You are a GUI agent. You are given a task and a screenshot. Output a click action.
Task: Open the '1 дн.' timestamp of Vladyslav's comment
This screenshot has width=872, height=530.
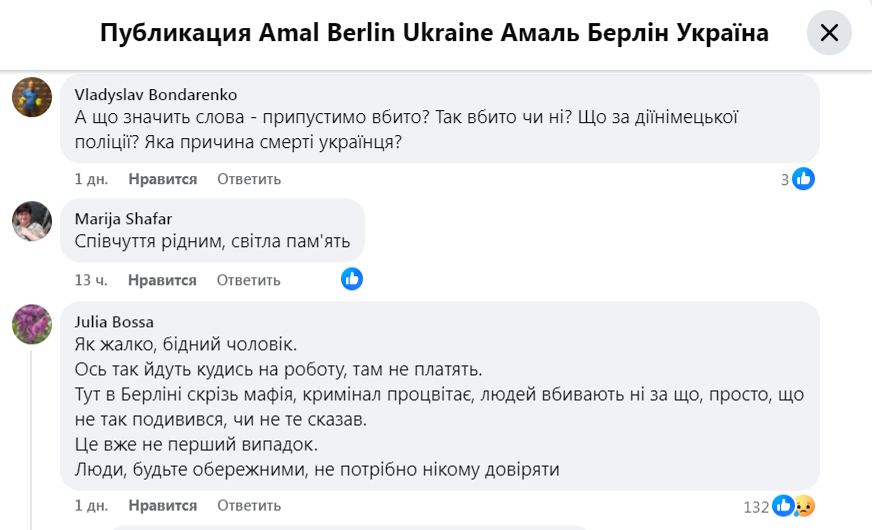point(91,179)
